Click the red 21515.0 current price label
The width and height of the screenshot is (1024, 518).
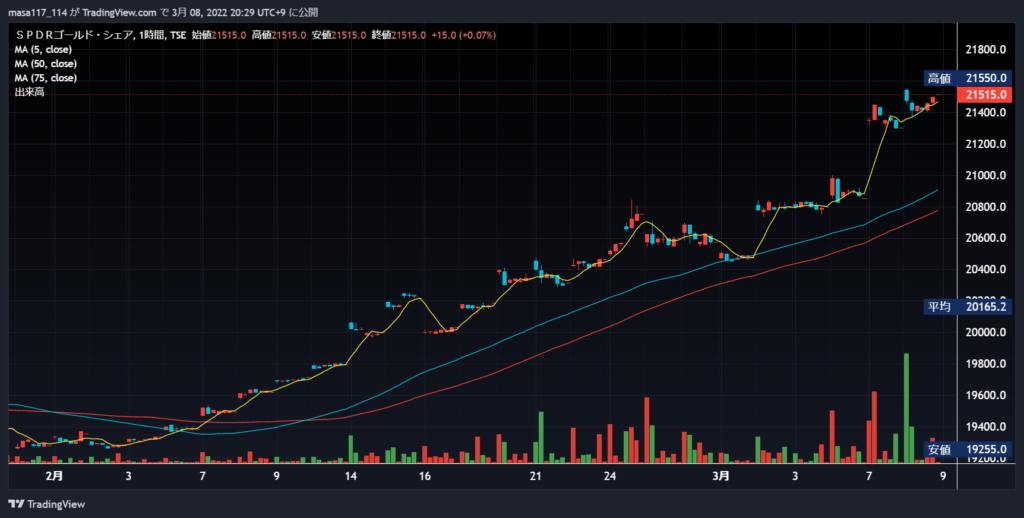click(x=985, y=95)
